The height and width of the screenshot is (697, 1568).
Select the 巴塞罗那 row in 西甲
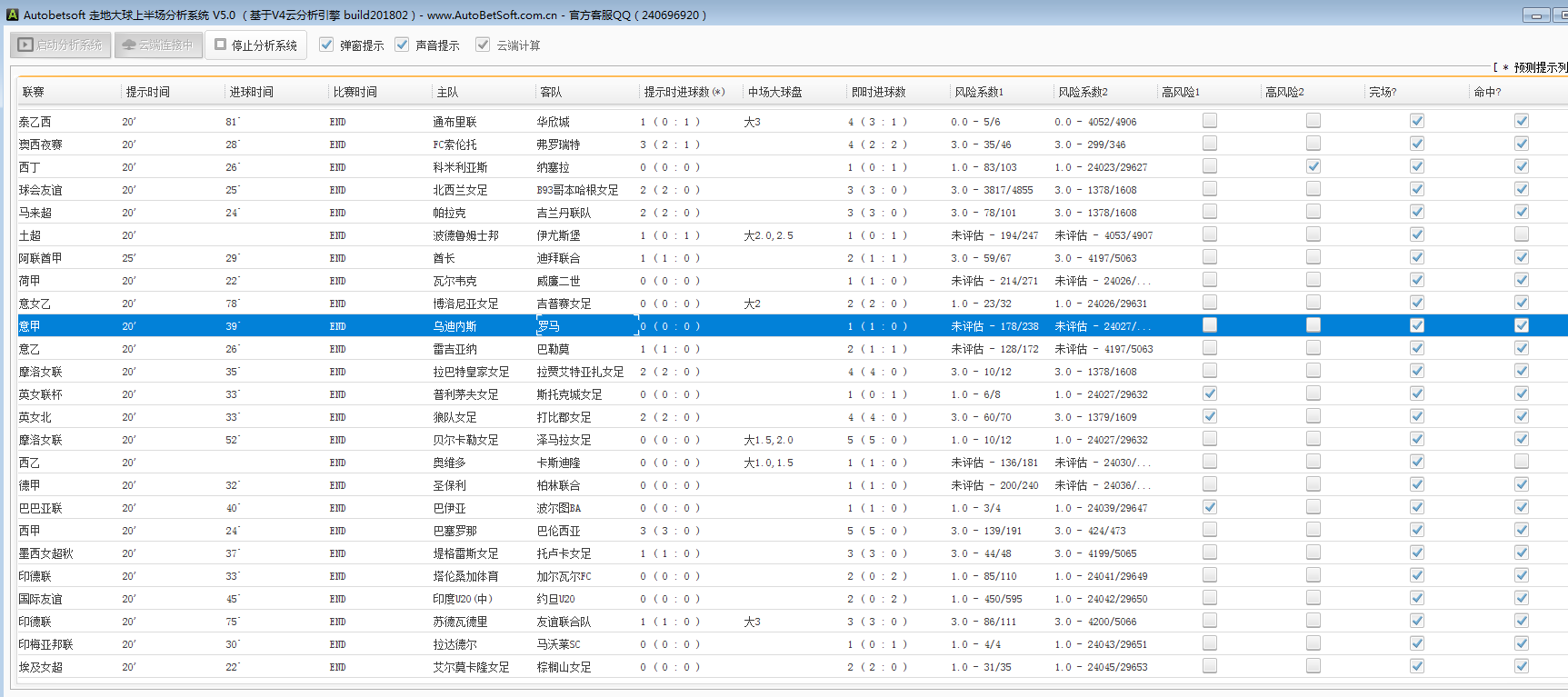coord(454,531)
